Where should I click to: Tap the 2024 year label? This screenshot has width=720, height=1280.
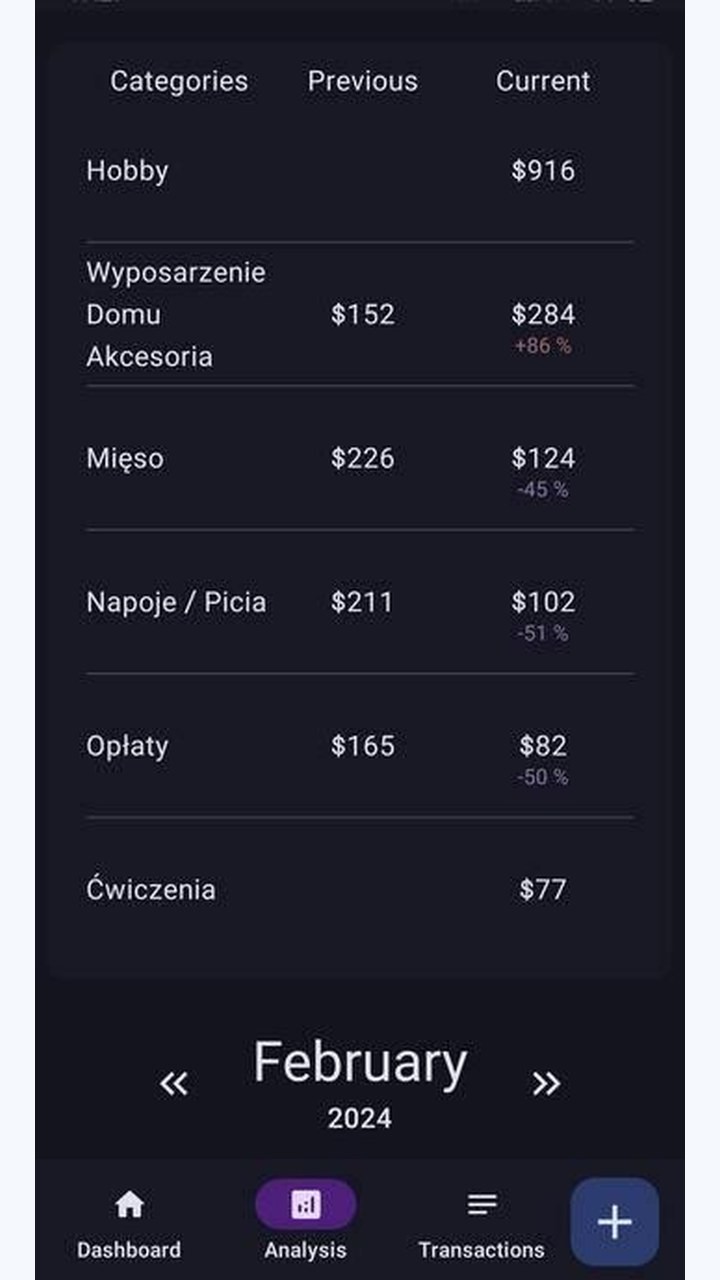click(360, 1118)
